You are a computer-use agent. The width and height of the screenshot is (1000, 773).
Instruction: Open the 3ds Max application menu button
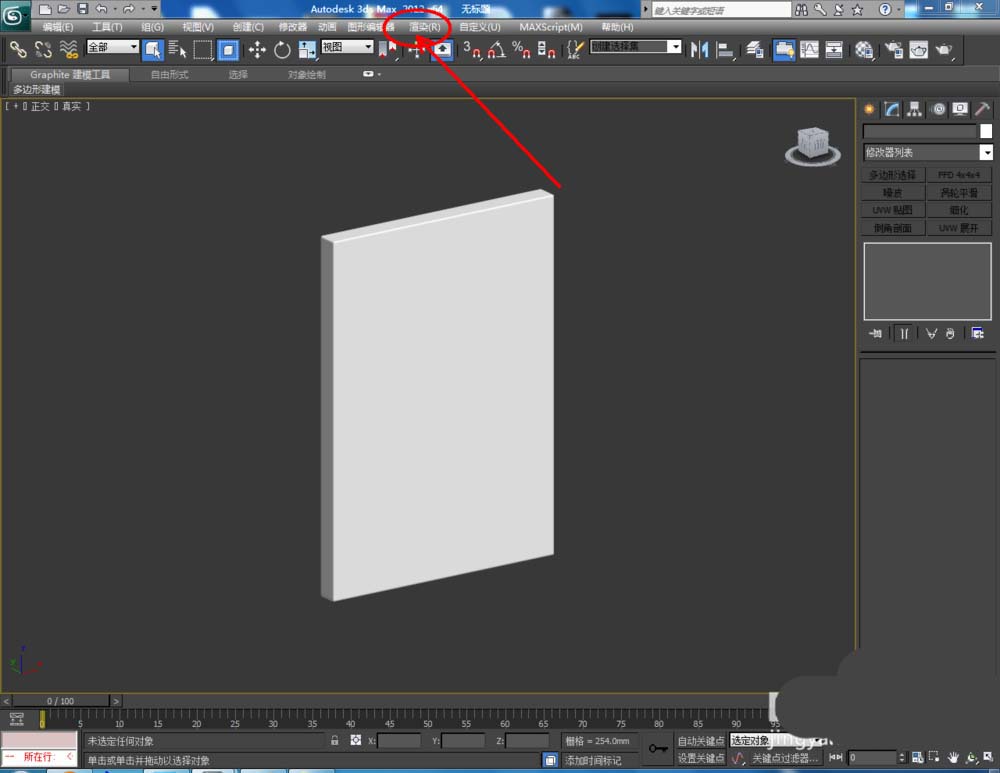point(14,15)
